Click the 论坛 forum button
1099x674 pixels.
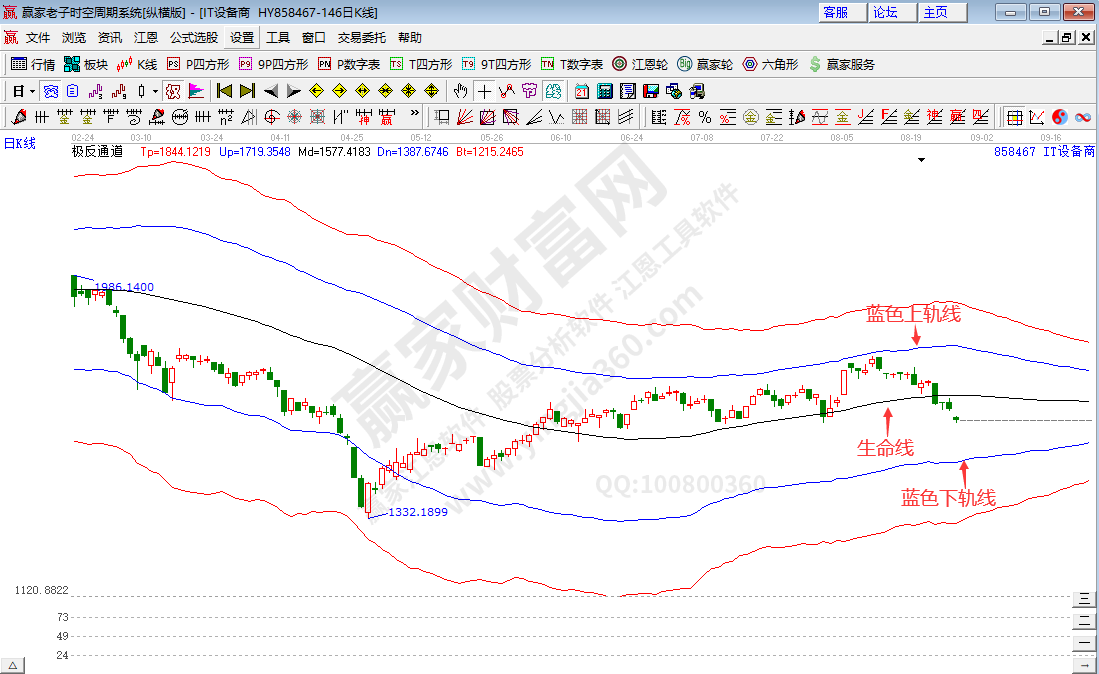pyautogui.click(x=886, y=12)
